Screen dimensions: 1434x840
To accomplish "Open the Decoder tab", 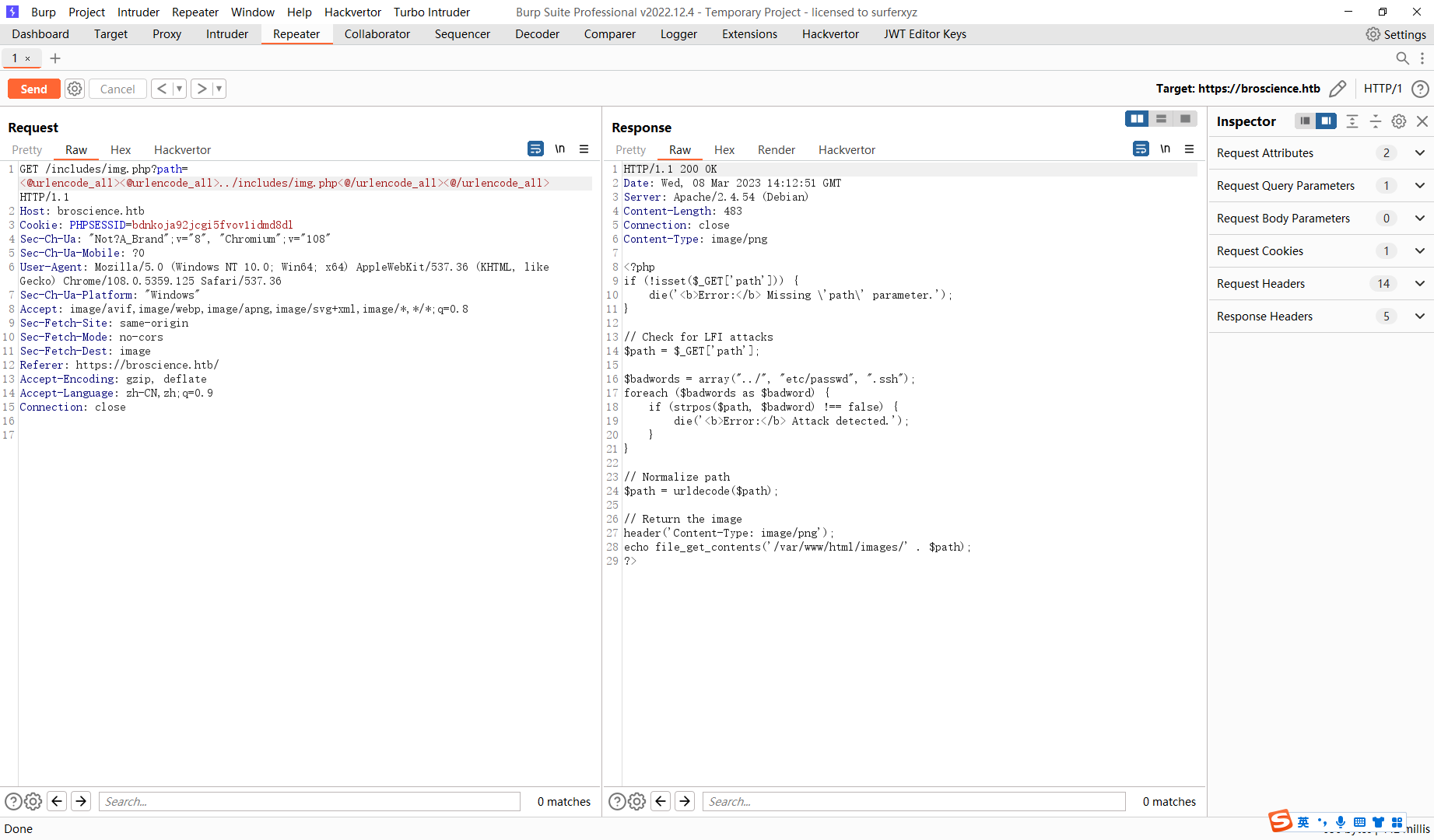I will pyautogui.click(x=537, y=34).
